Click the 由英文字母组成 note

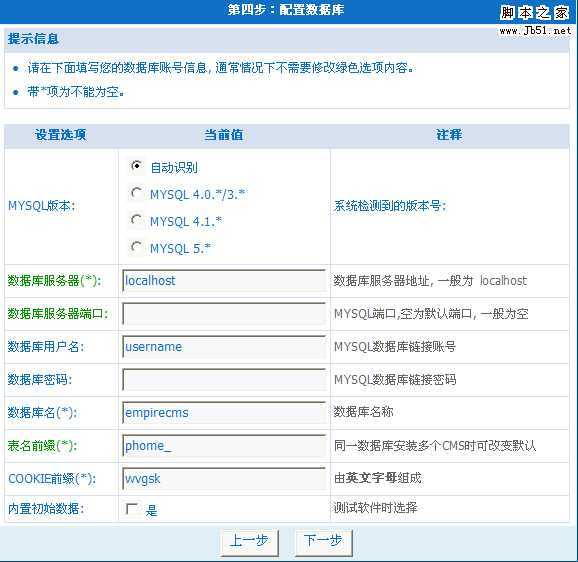tap(378, 478)
